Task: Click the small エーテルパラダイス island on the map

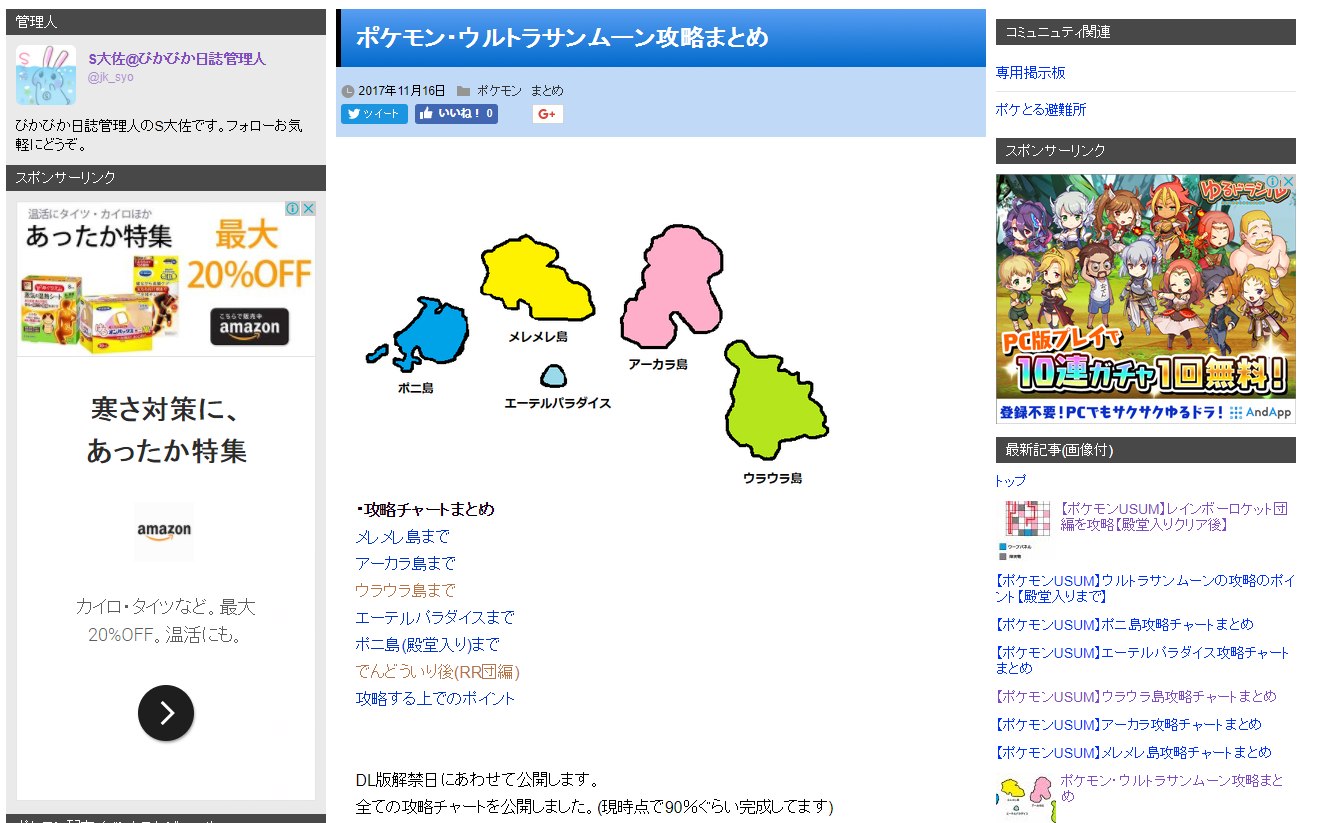Action: pyautogui.click(x=553, y=376)
